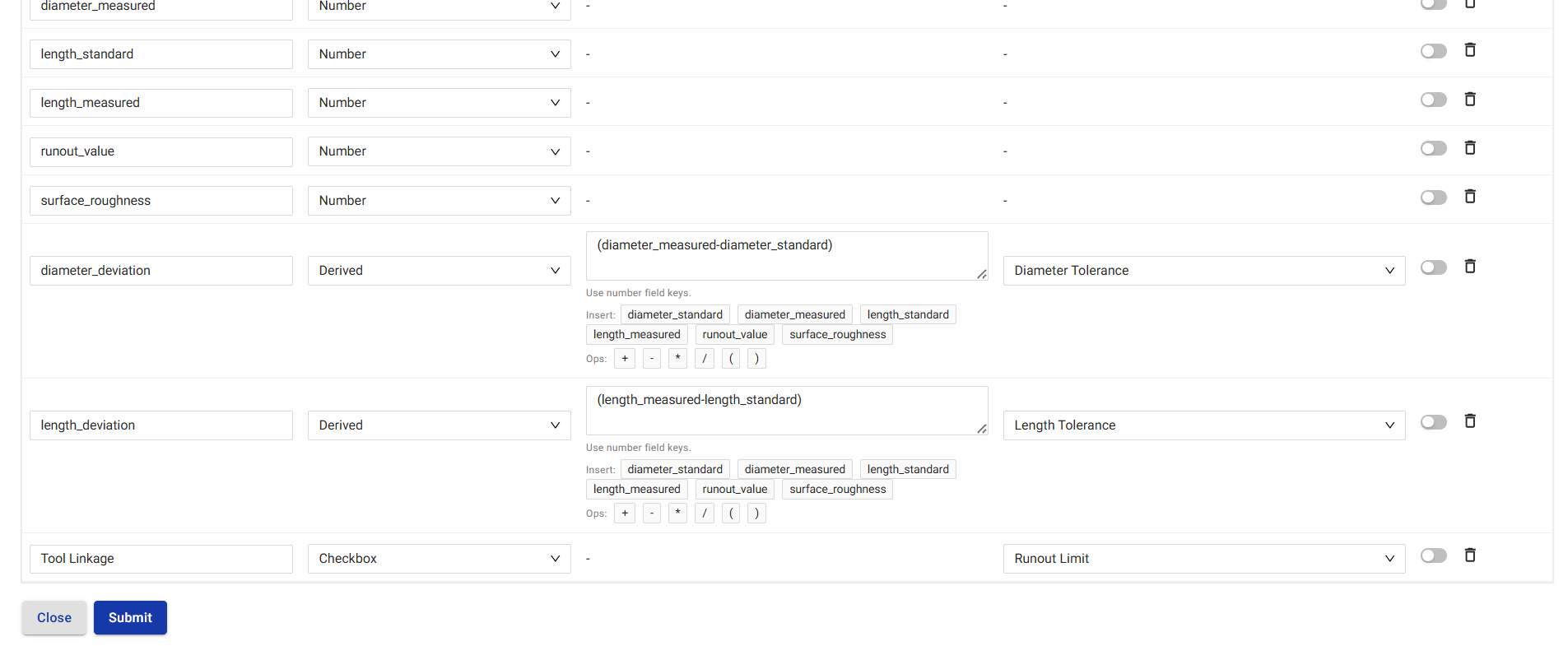The height and width of the screenshot is (646, 1568).
Task: Delete the runout_value field row
Action: (x=1469, y=148)
